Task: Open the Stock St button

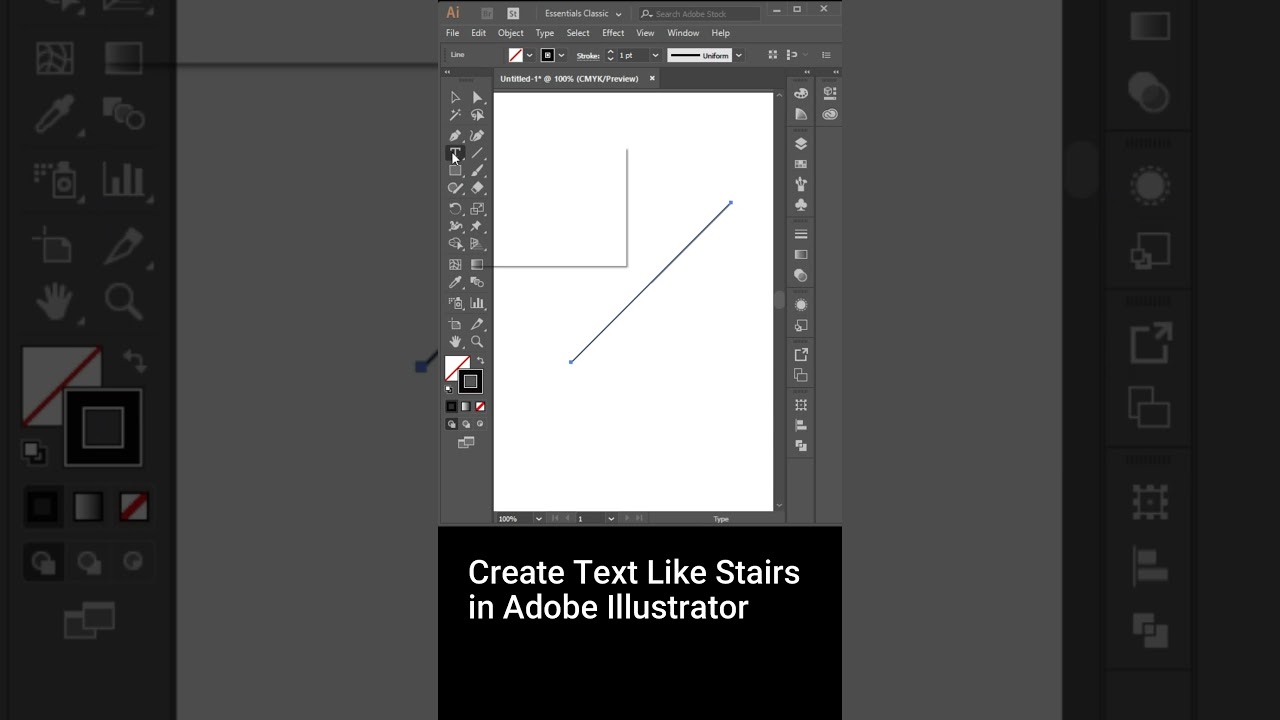Action: click(513, 13)
